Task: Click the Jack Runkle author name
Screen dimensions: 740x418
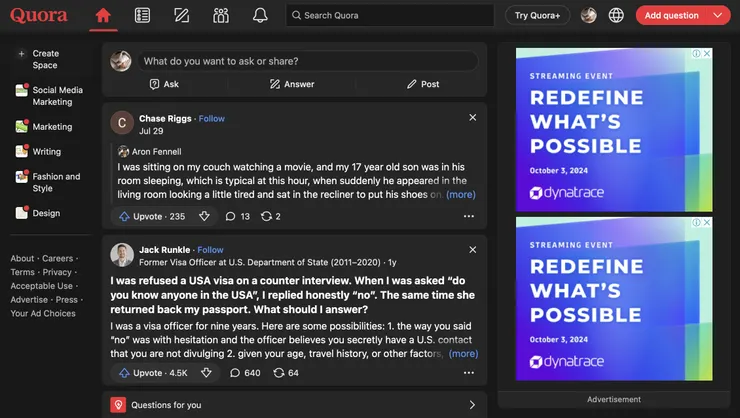Action: pyautogui.click(x=164, y=250)
